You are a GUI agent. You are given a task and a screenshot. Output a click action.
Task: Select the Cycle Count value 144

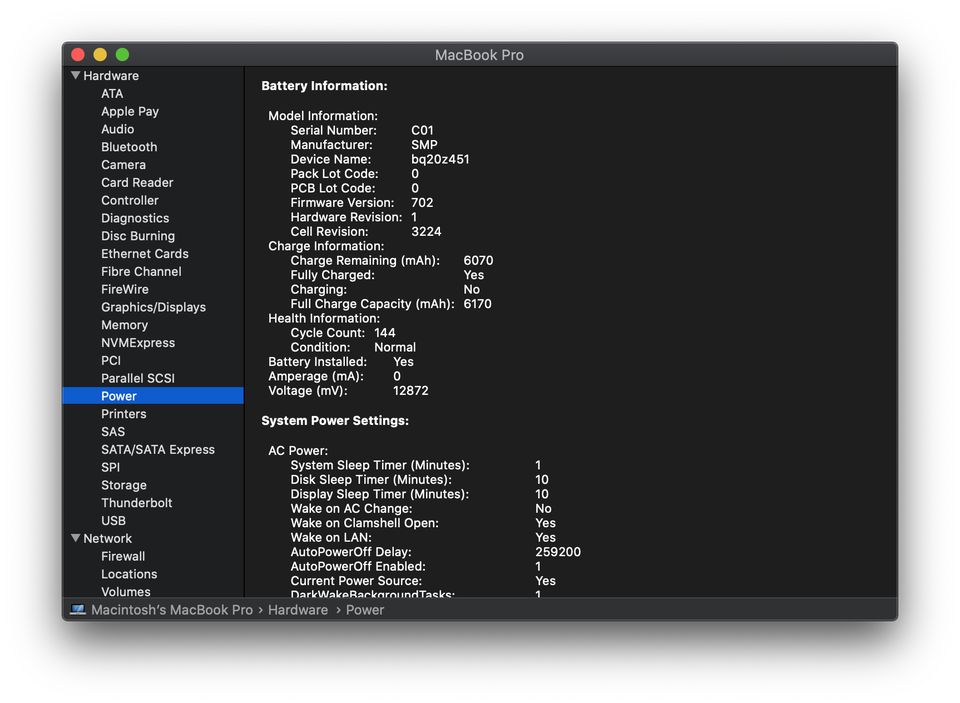385,333
